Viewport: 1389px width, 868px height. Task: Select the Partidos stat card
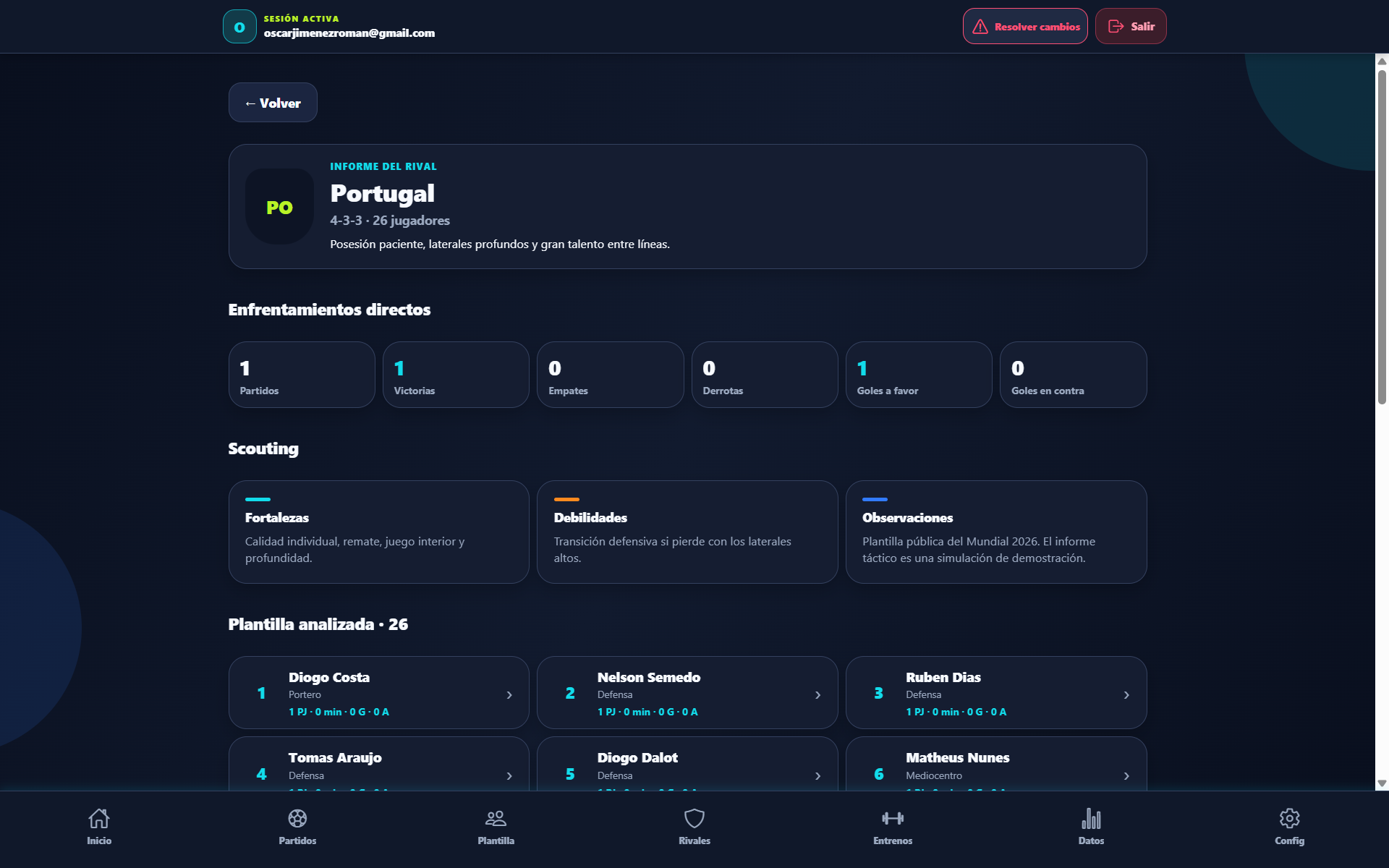(x=302, y=375)
